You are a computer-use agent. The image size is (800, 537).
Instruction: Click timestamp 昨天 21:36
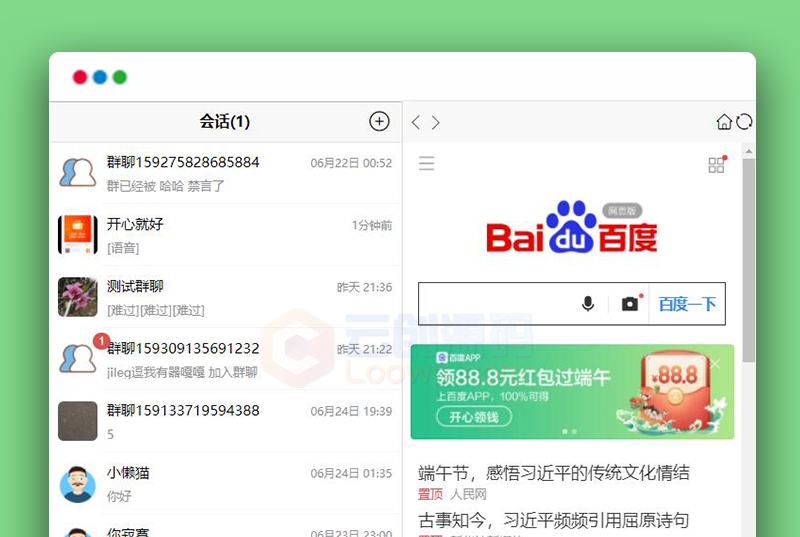click(364, 288)
